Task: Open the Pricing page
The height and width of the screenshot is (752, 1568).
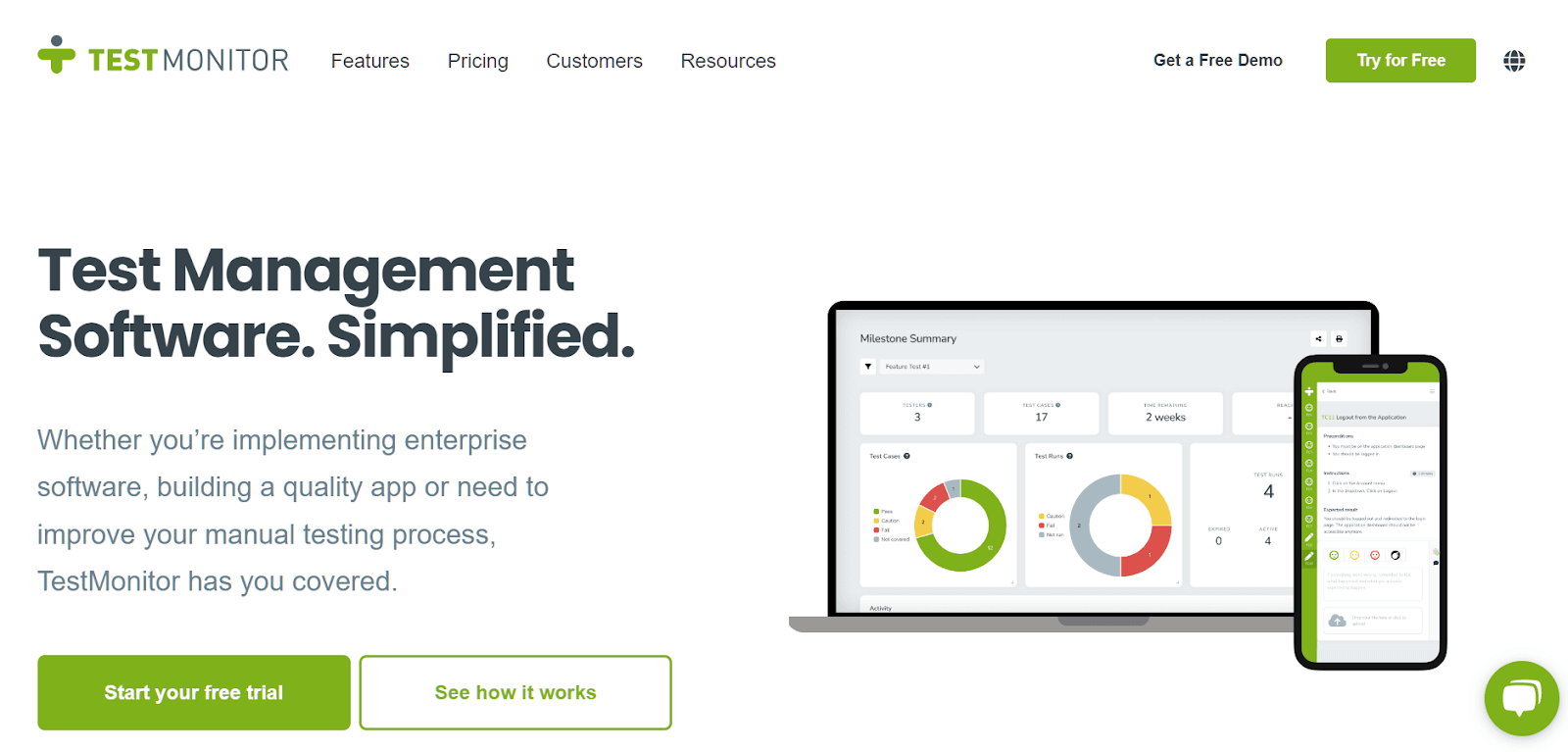Action: [478, 61]
